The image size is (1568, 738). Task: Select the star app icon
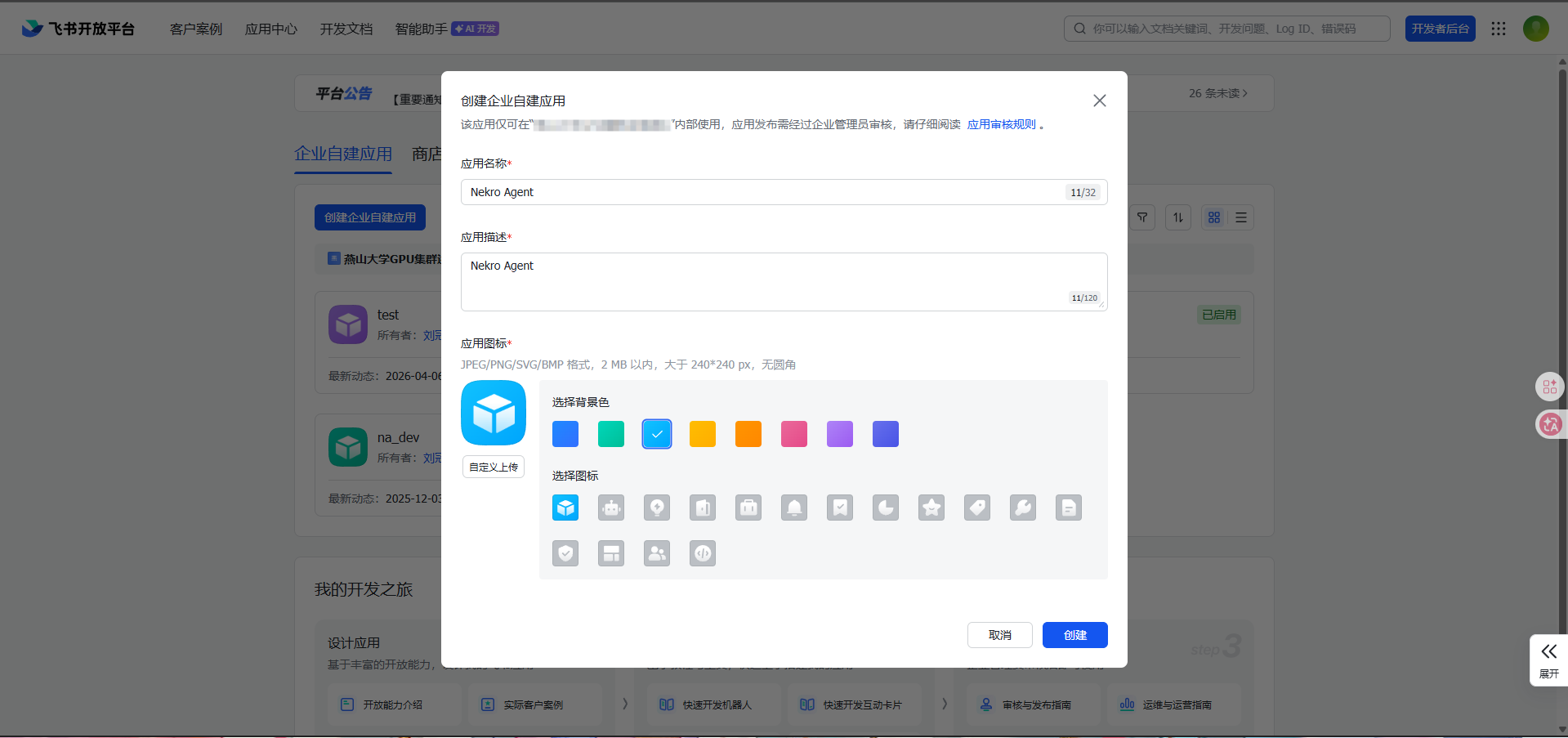click(x=931, y=508)
